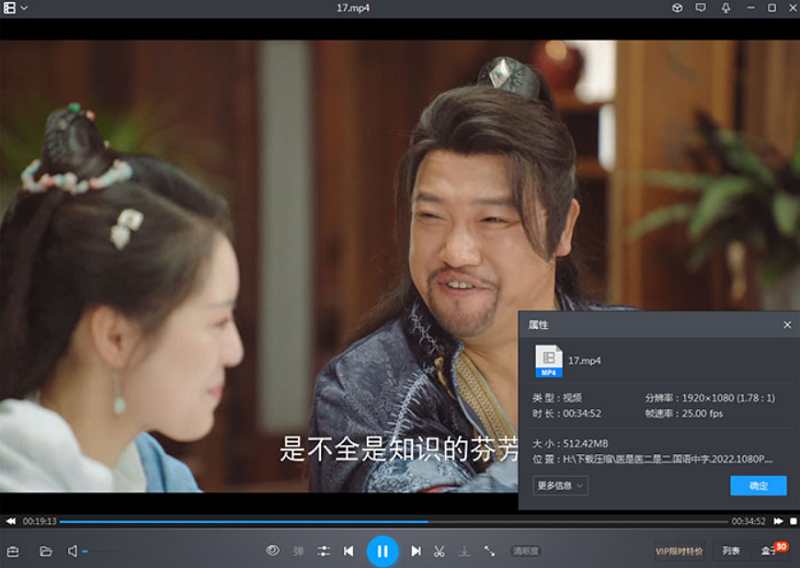Mute the volume speaker icon
800x568 pixels.
[73, 551]
